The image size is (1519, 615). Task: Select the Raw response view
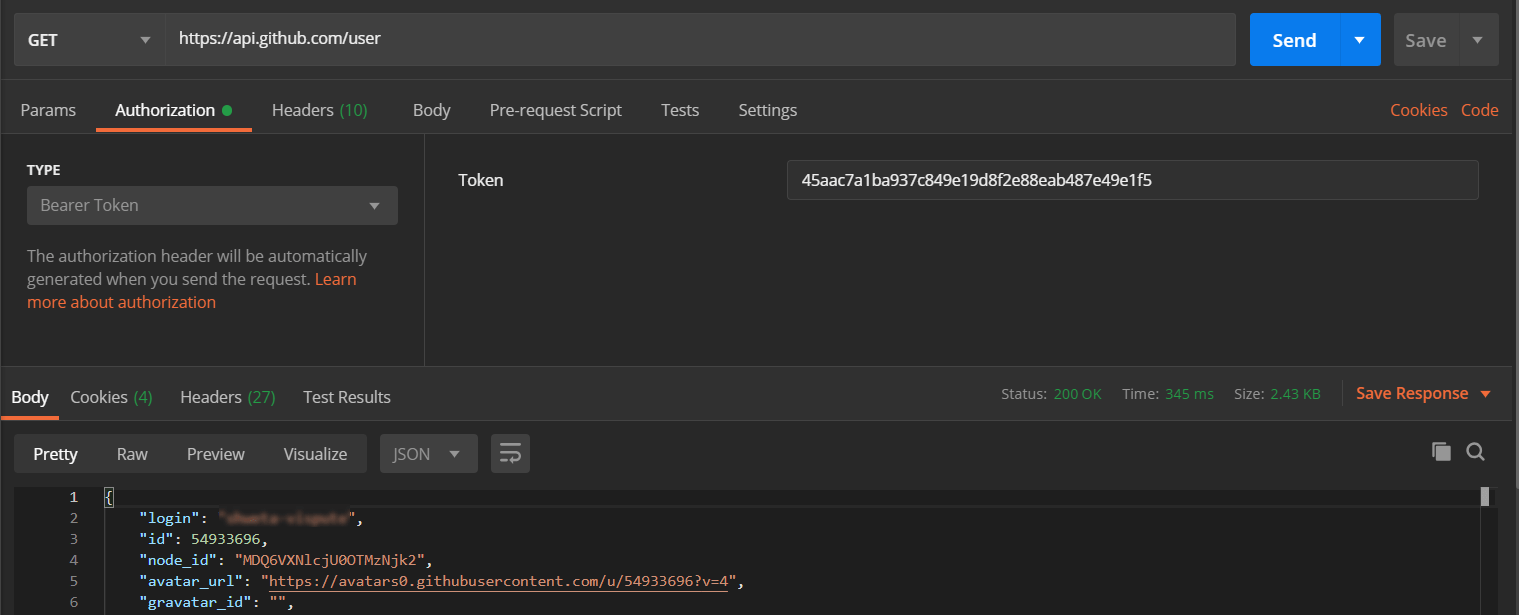coord(132,454)
